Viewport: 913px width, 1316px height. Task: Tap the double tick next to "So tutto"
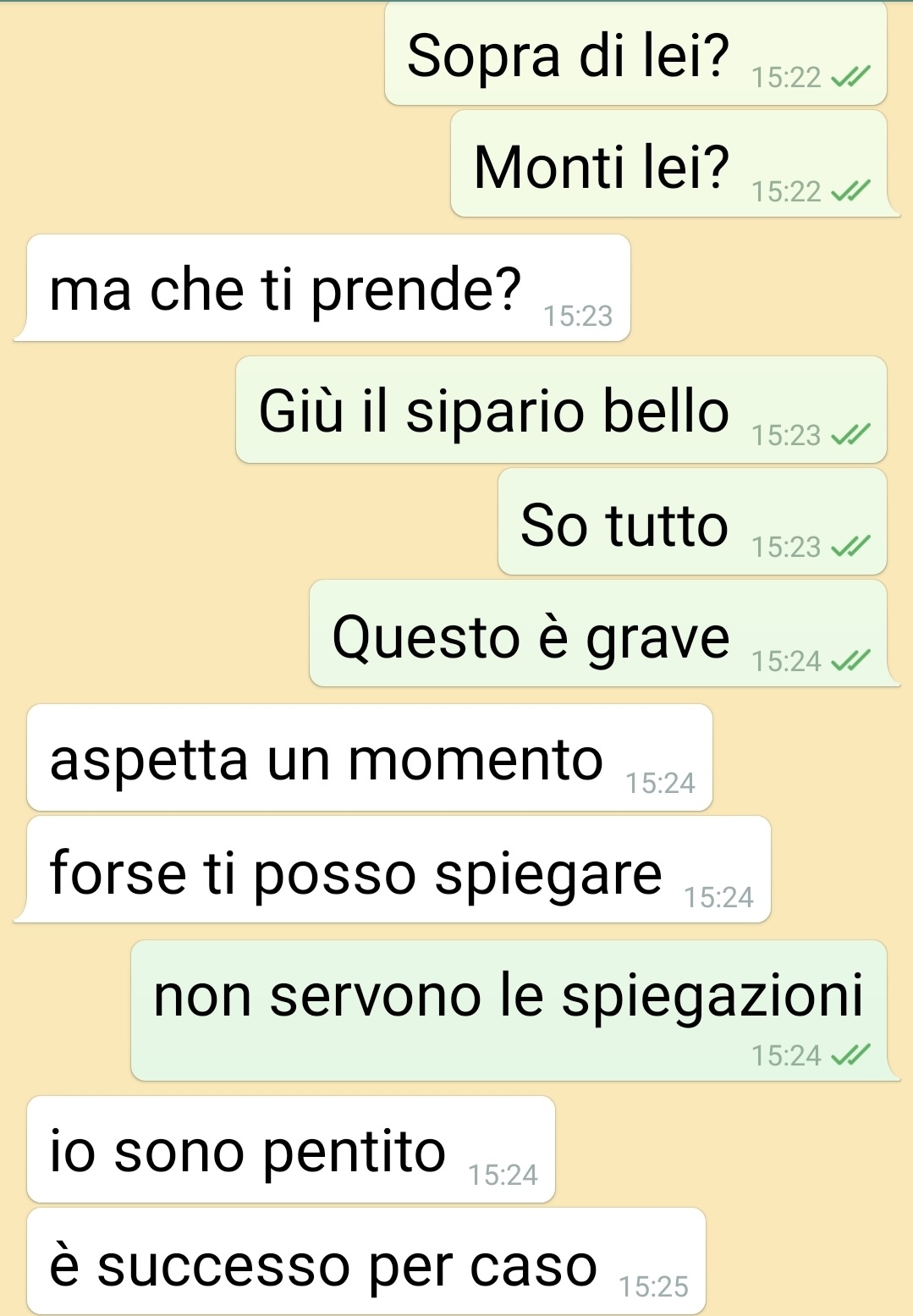coord(850,547)
